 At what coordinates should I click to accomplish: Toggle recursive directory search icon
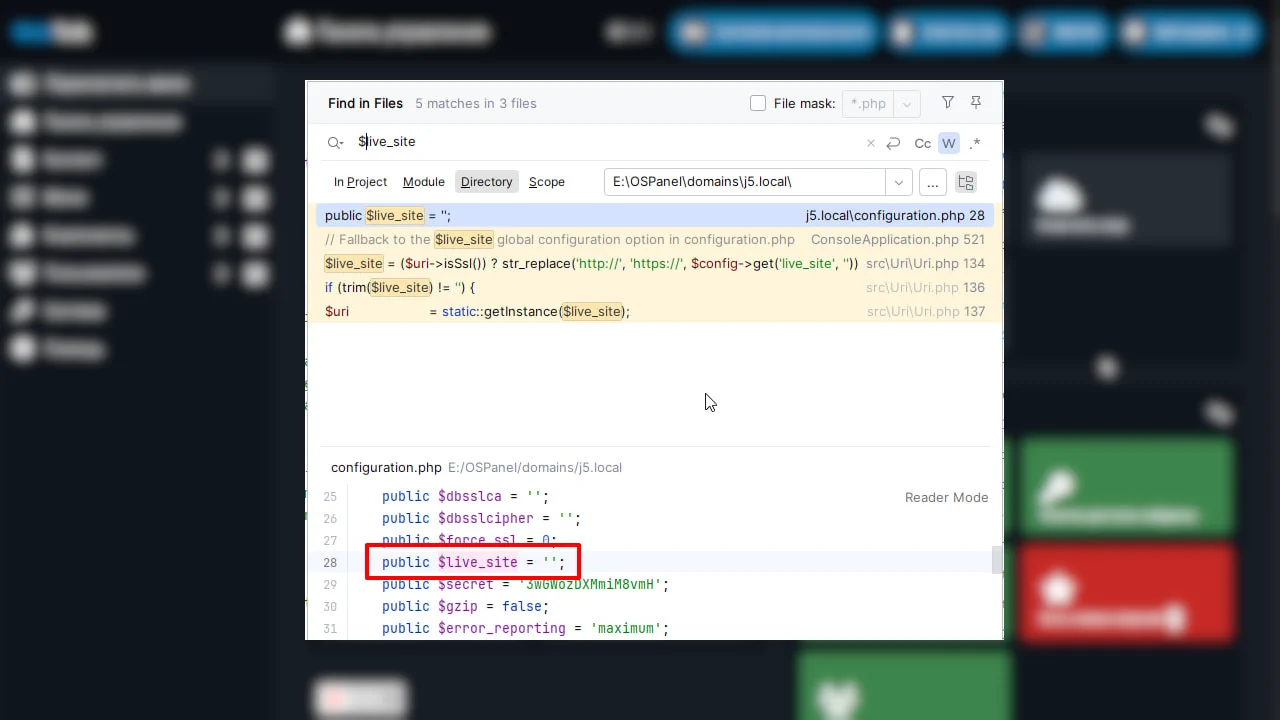[966, 182]
